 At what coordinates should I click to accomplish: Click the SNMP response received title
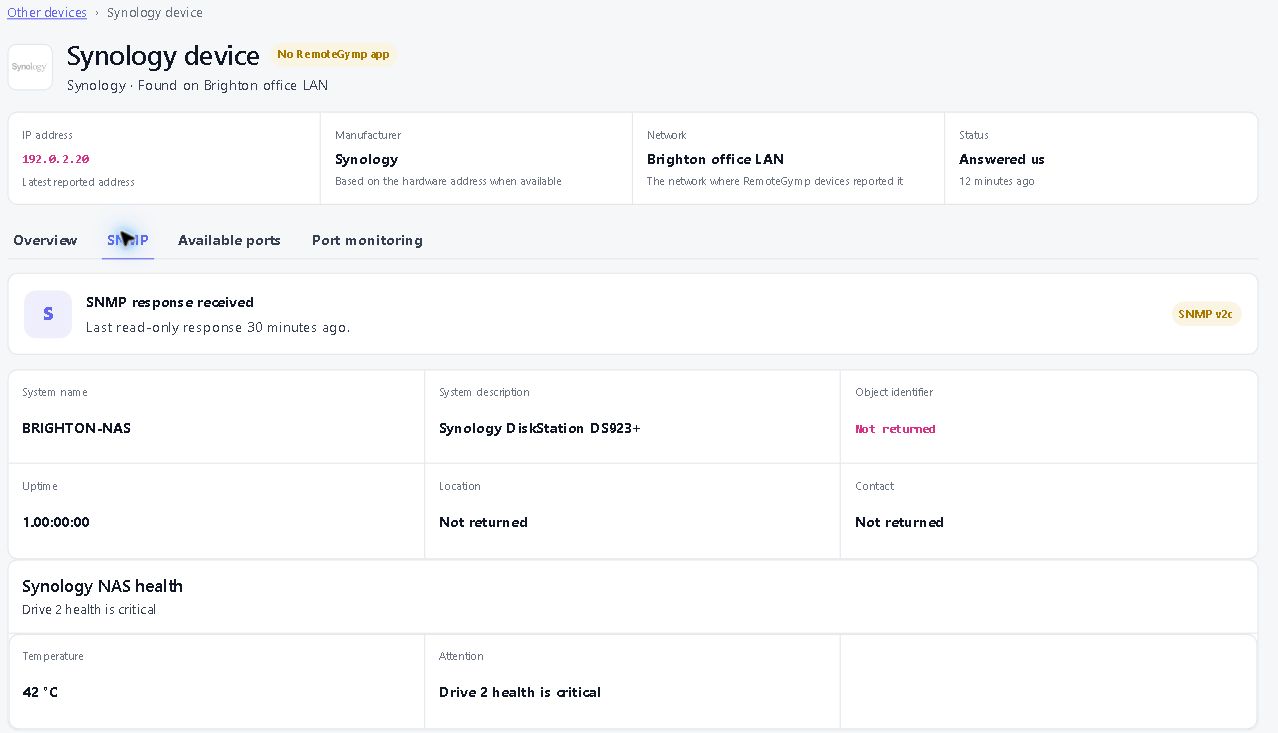(170, 302)
